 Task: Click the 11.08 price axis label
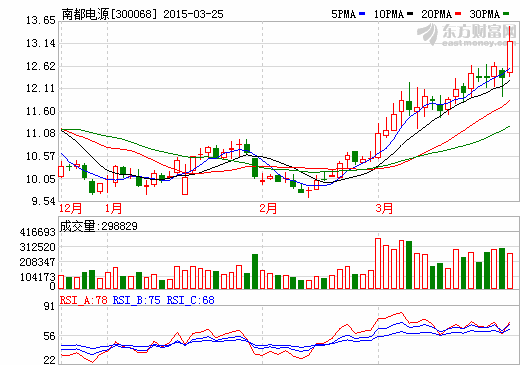coord(41,133)
